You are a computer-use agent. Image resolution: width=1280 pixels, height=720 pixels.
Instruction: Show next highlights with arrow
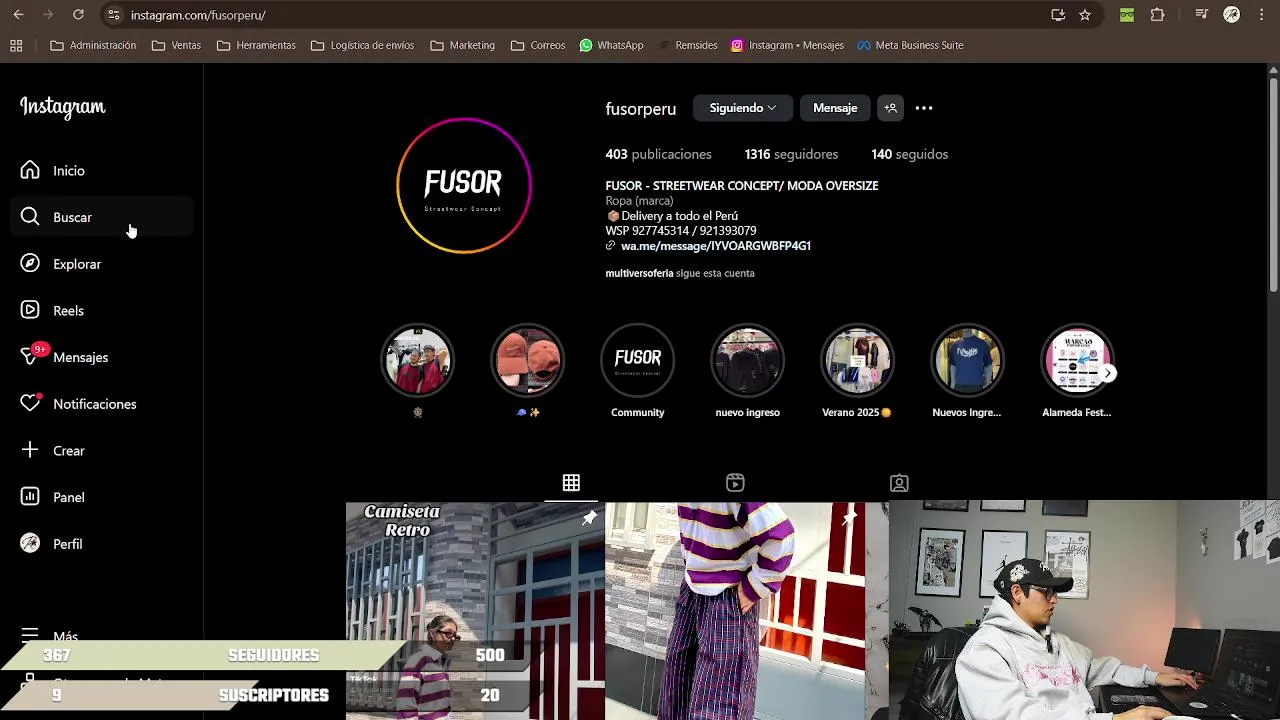tap(1108, 373)
